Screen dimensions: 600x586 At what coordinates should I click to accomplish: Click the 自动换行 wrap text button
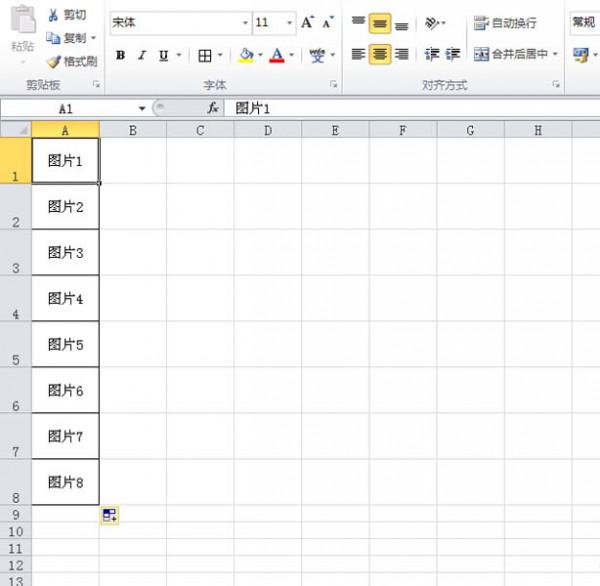point(505,23)
